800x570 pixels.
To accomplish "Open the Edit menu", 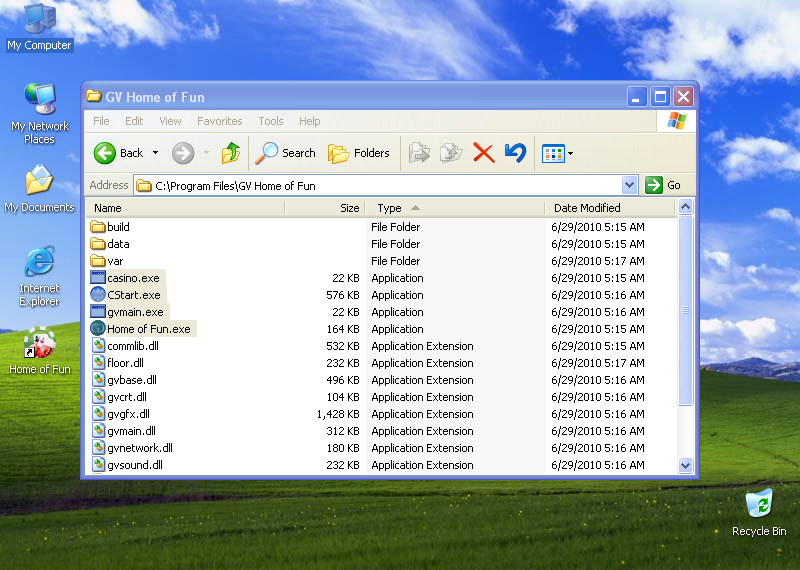I will pyautogui.click(x=134, y=121).
